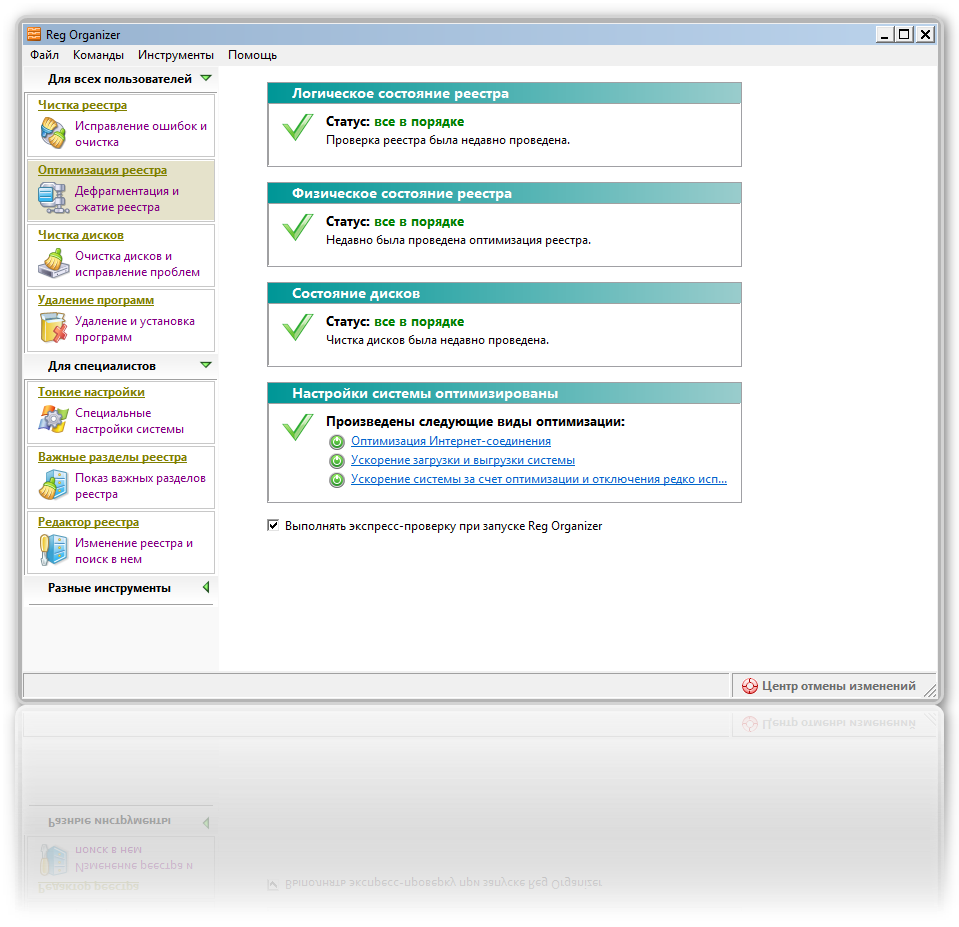
Task: Open Тонкие настройки link
Action: coord(91,392)
